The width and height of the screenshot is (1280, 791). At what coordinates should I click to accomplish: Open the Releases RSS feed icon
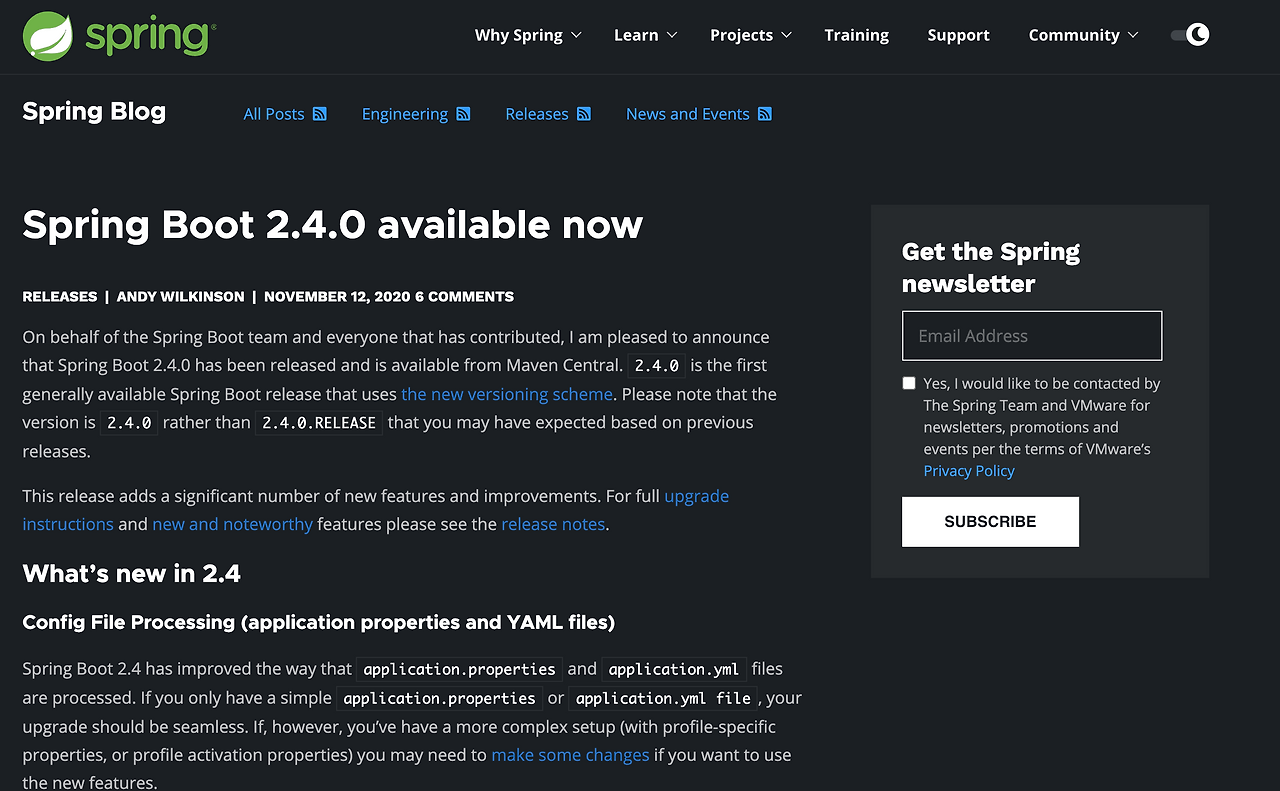[x=584, y=113]
